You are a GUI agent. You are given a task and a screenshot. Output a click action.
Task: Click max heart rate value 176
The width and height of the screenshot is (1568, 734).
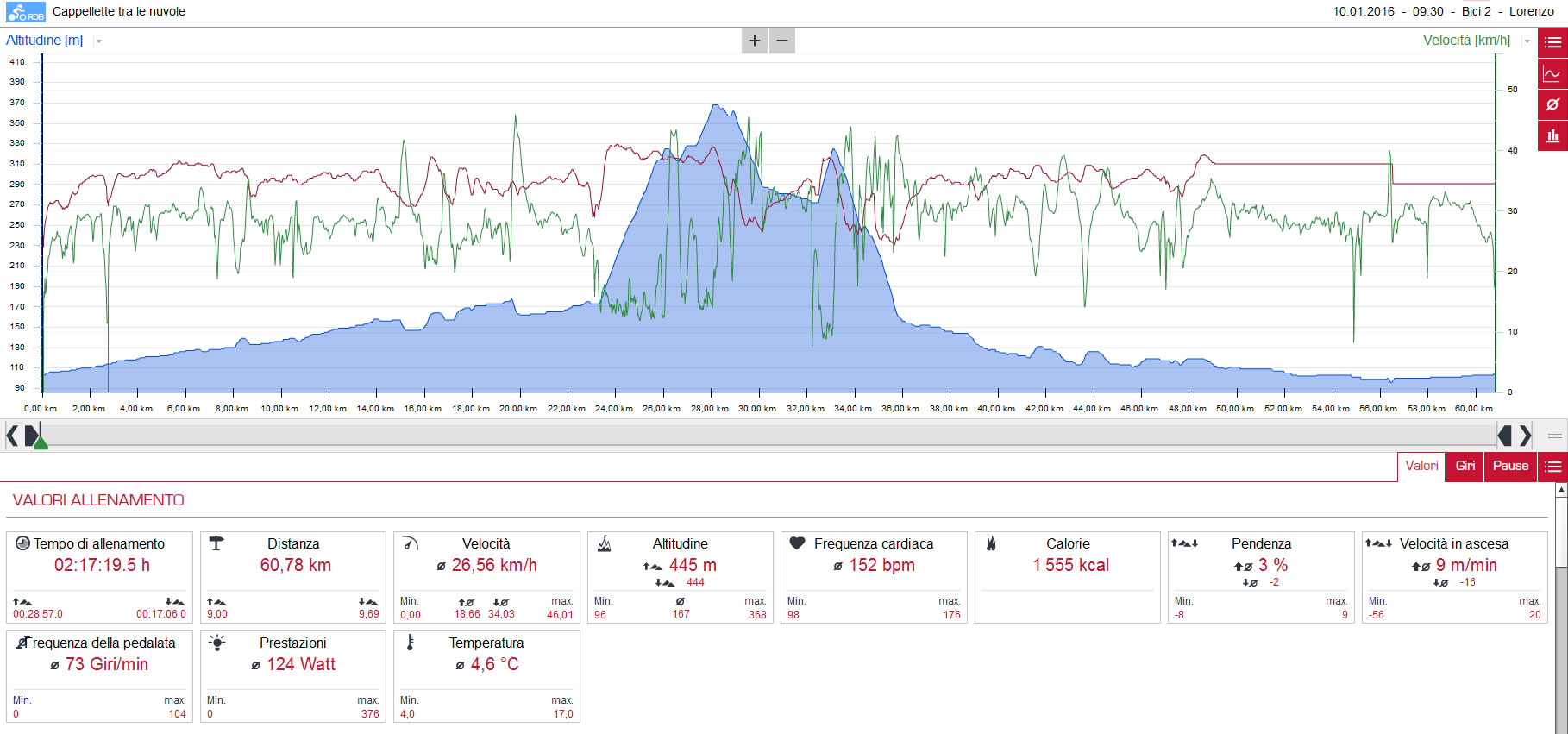pos(951,615)
